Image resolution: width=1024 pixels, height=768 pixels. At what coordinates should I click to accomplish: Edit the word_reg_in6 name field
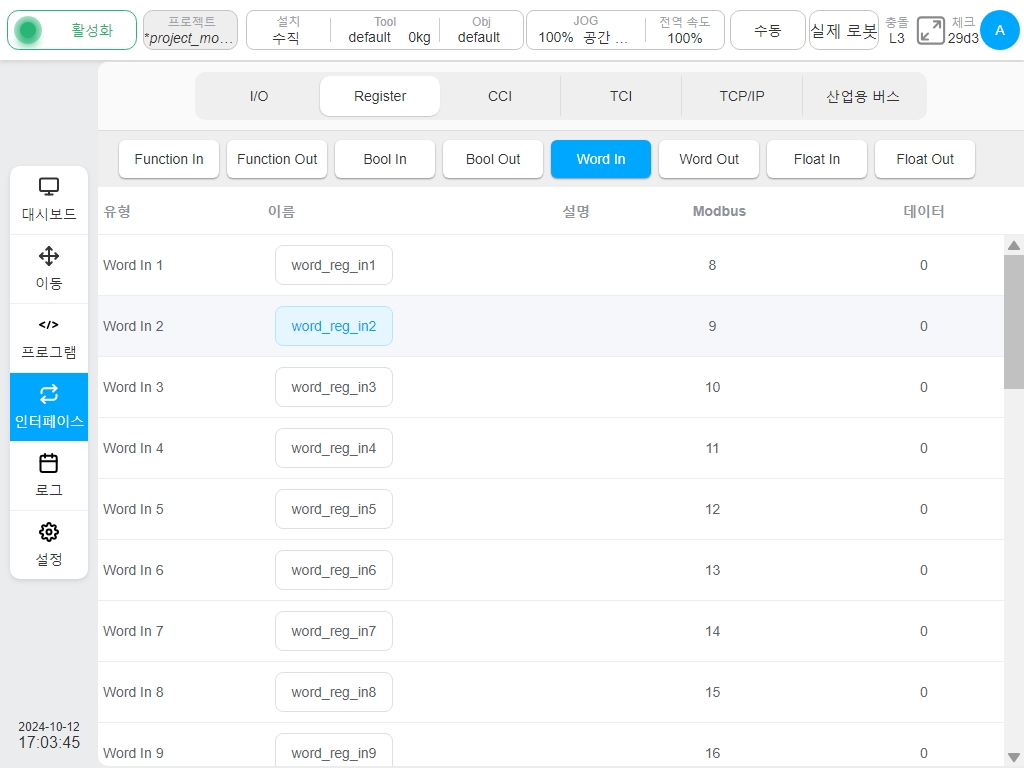334,570
